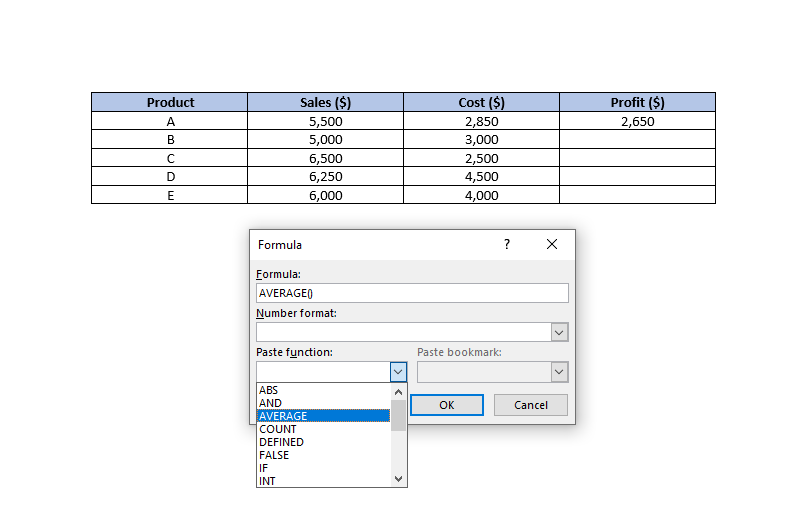
Task: Close the Formula dialog with the X
Action: click(552, 244)
